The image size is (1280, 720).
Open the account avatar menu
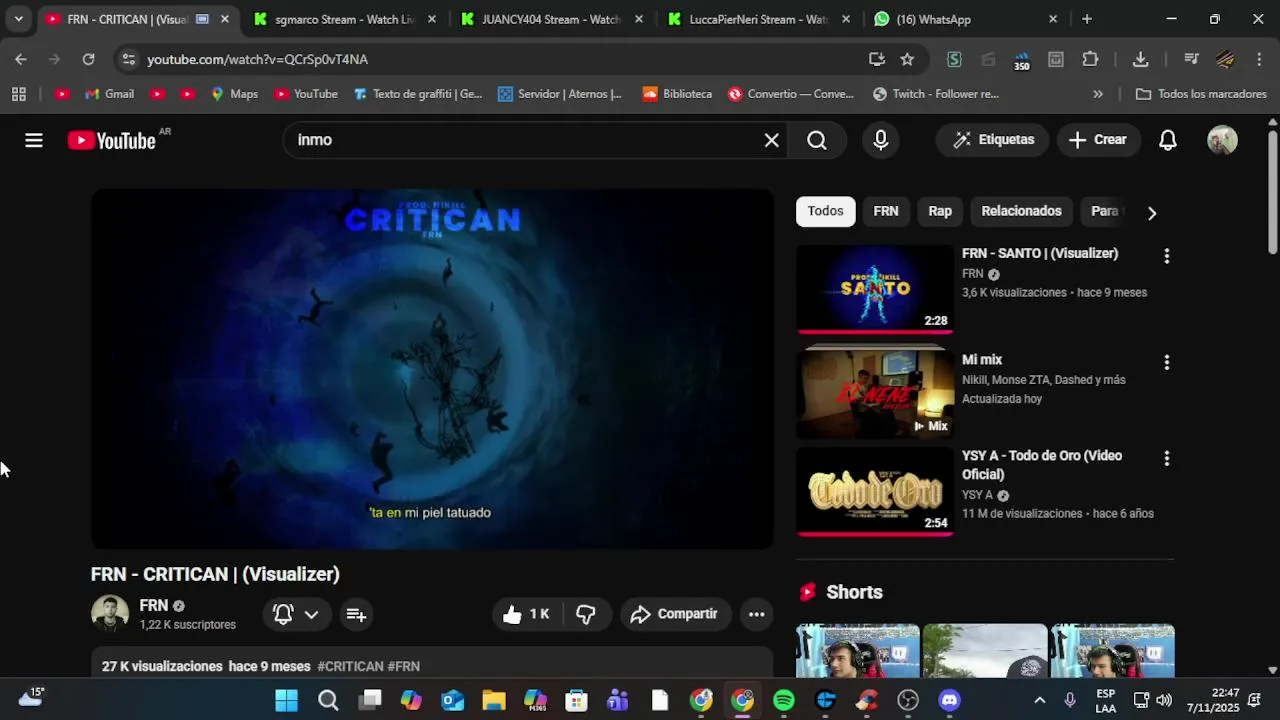click(x=1222, y=140)
